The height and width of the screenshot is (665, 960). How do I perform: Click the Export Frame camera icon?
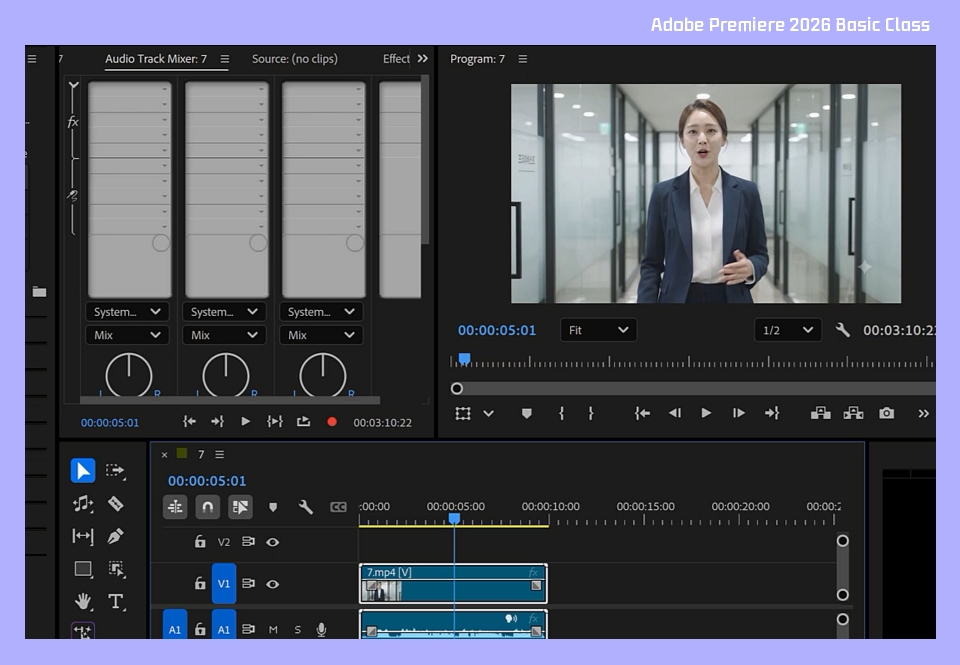click(x=887, y=413)
